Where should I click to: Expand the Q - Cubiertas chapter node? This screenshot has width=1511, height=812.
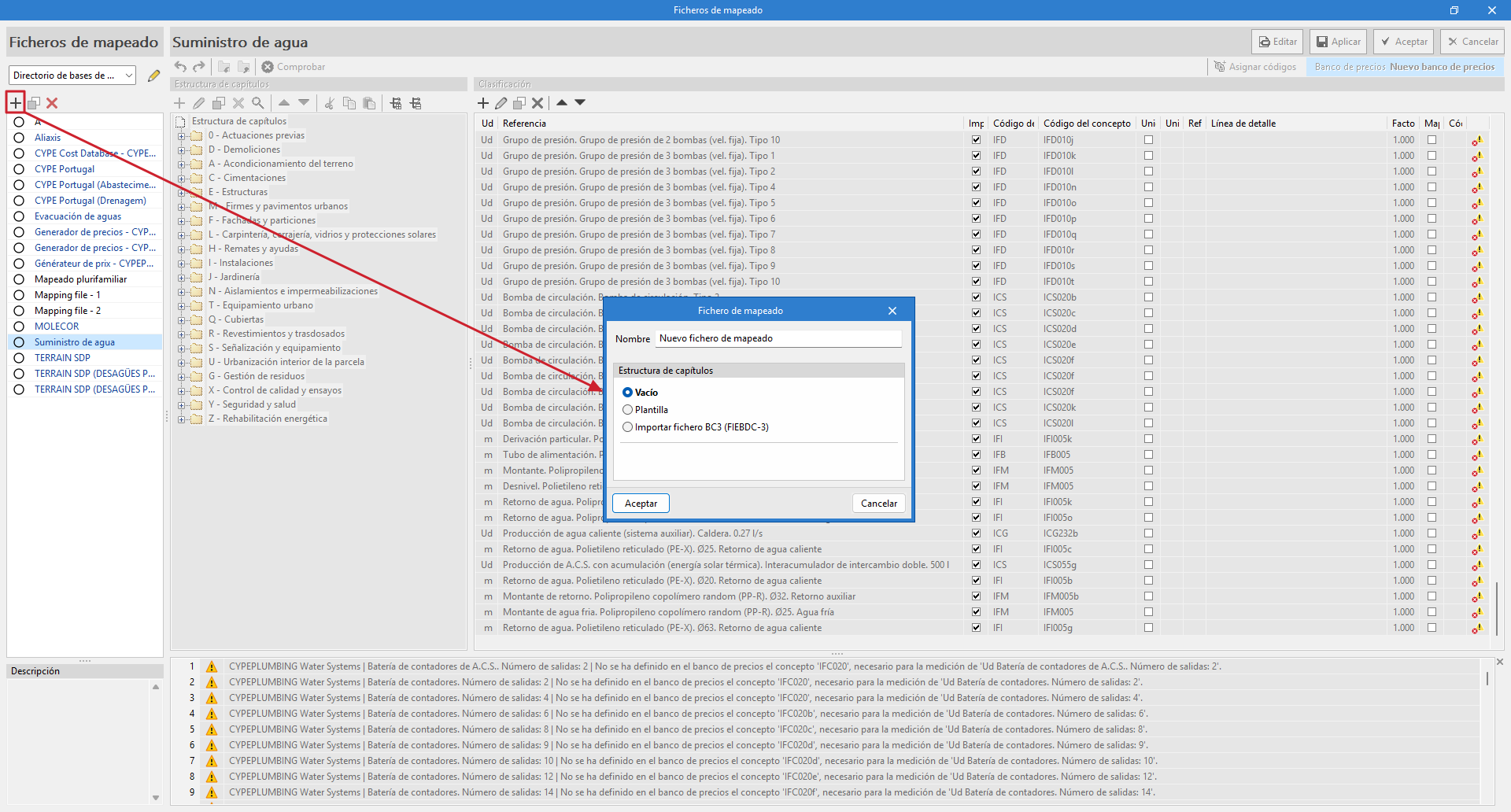182,319
